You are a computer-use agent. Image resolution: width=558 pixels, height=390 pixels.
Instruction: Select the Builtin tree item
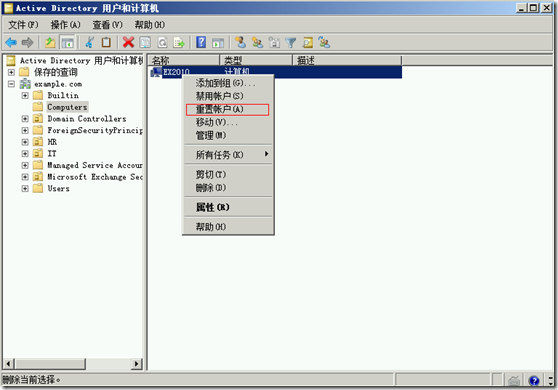point(63,95)
